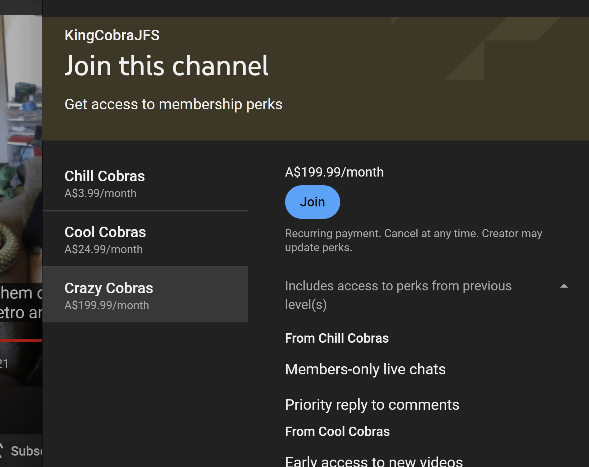Click the Recurring payment notice text

pyautogui.click(x=413, y=240)
